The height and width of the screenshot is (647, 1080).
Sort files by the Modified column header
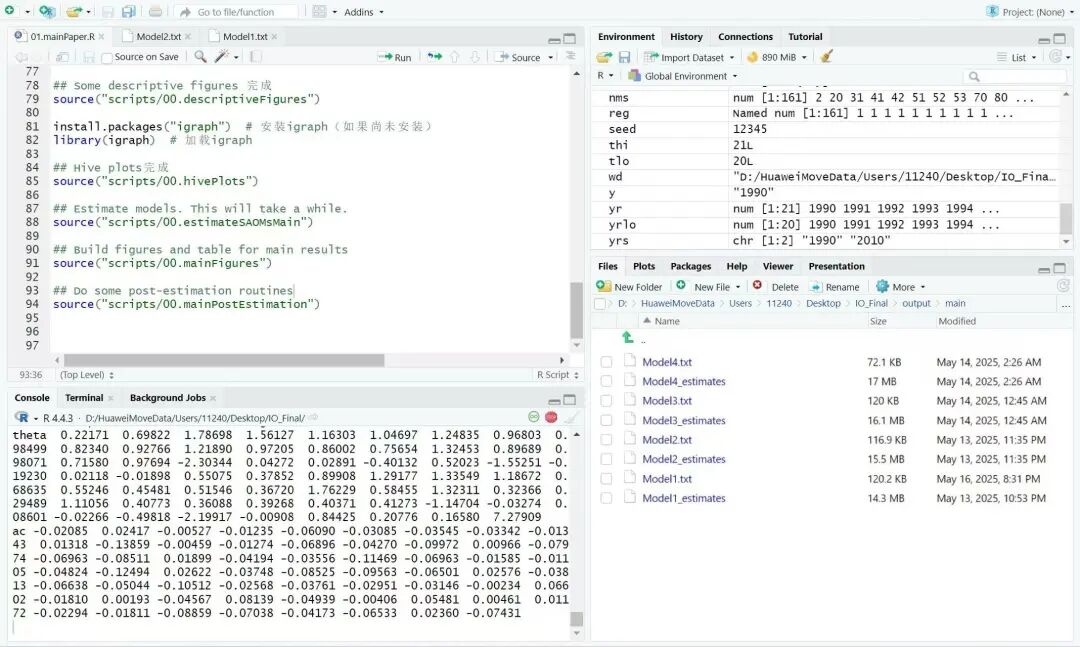point(956,321)
